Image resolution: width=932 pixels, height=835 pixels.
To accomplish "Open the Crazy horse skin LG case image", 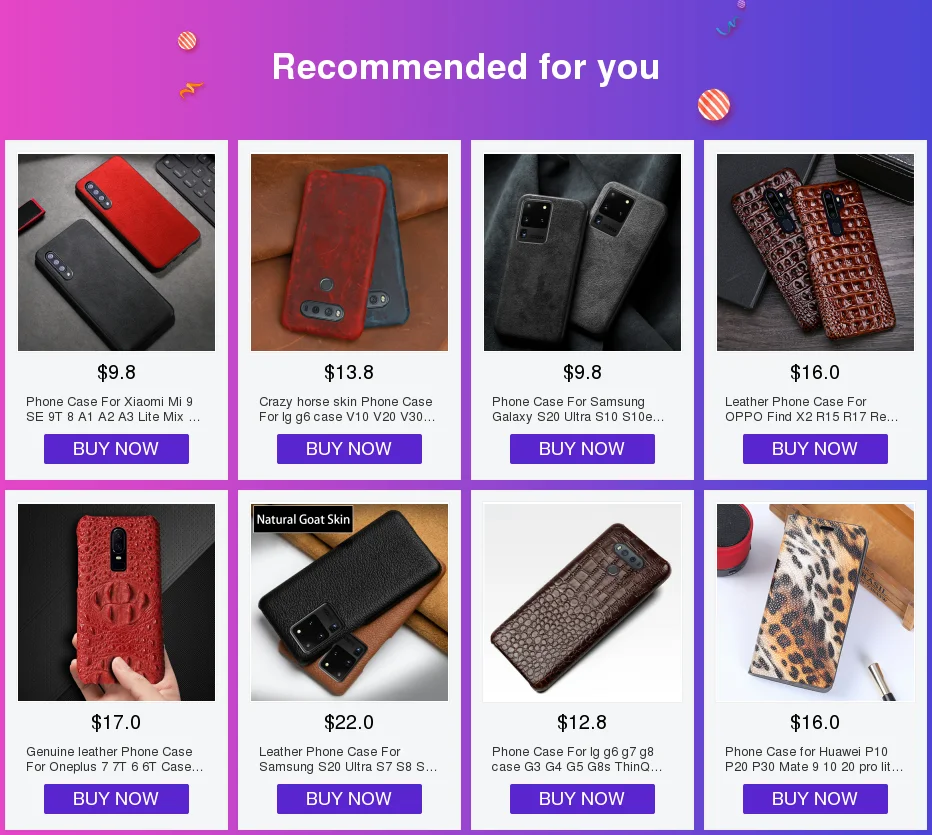I will click(x=350, y=252).
